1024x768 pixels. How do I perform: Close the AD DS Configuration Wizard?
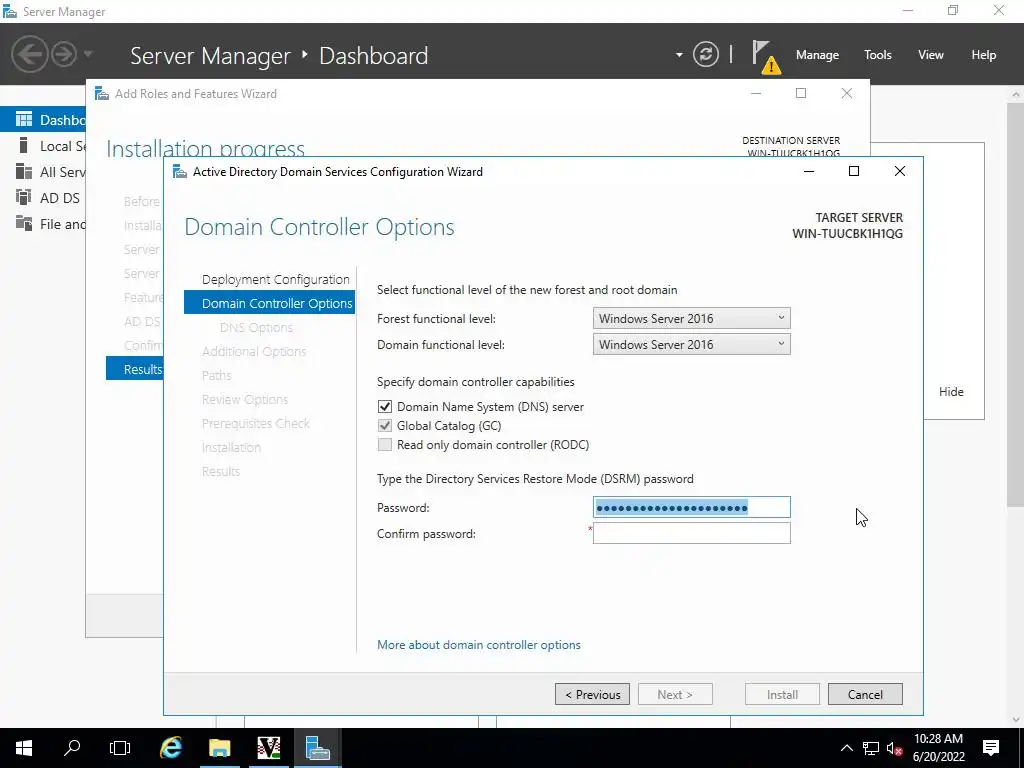899,171
